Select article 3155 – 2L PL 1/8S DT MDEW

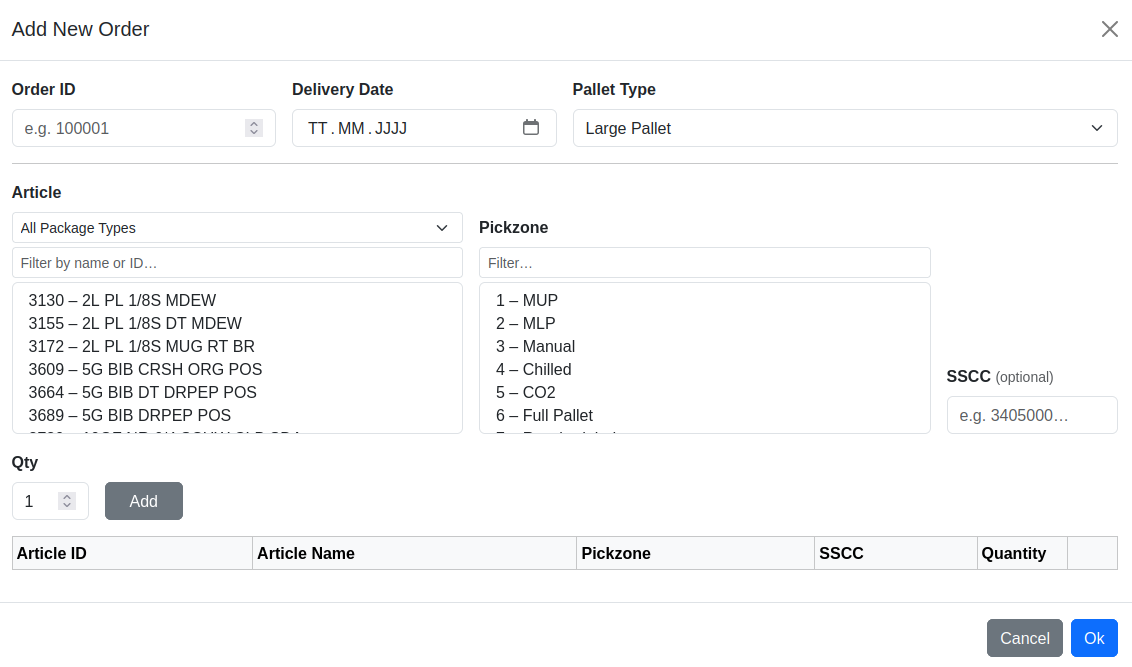[237, 323]
